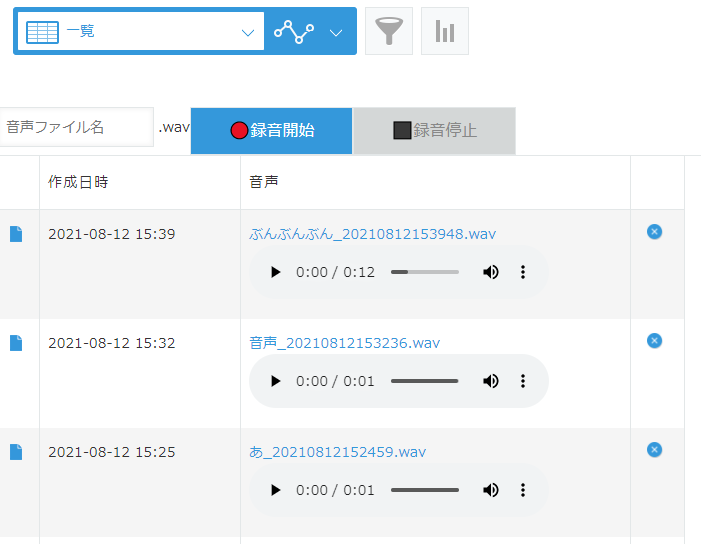Play the ぶんぶんぶん audio clip

click(275, 272)
